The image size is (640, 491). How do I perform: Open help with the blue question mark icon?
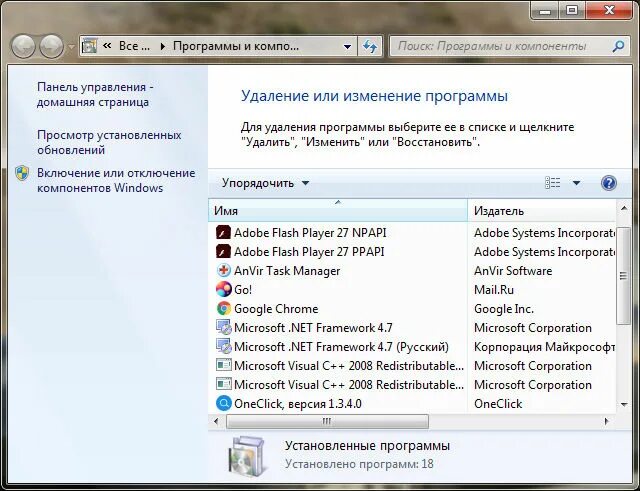click(609, 183)
